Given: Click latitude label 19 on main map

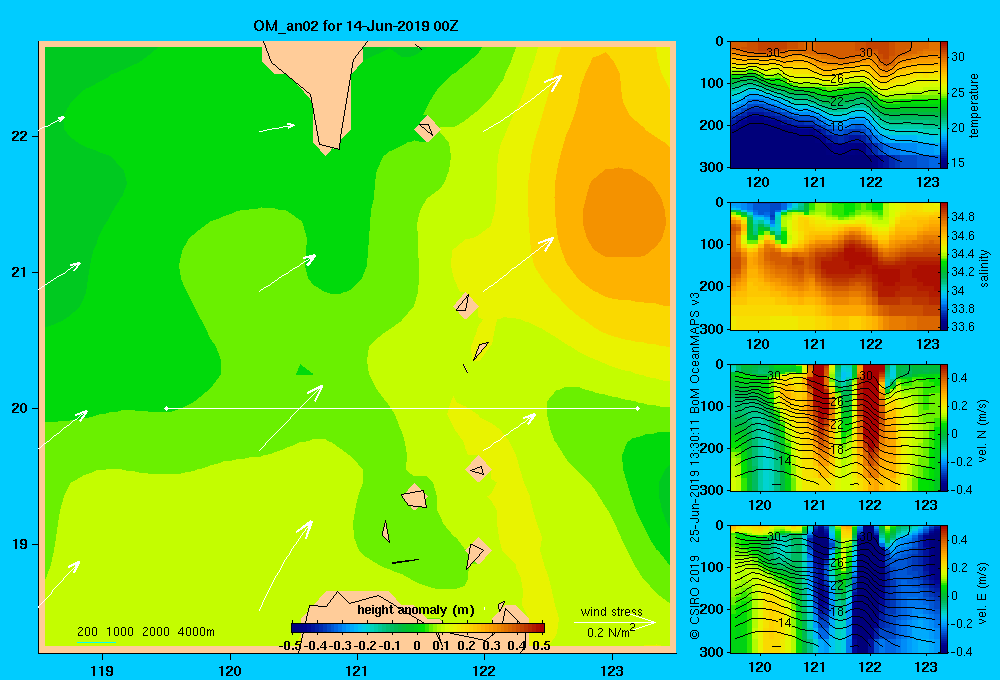Looking at the screenshot, I should (x=20, y=544).
